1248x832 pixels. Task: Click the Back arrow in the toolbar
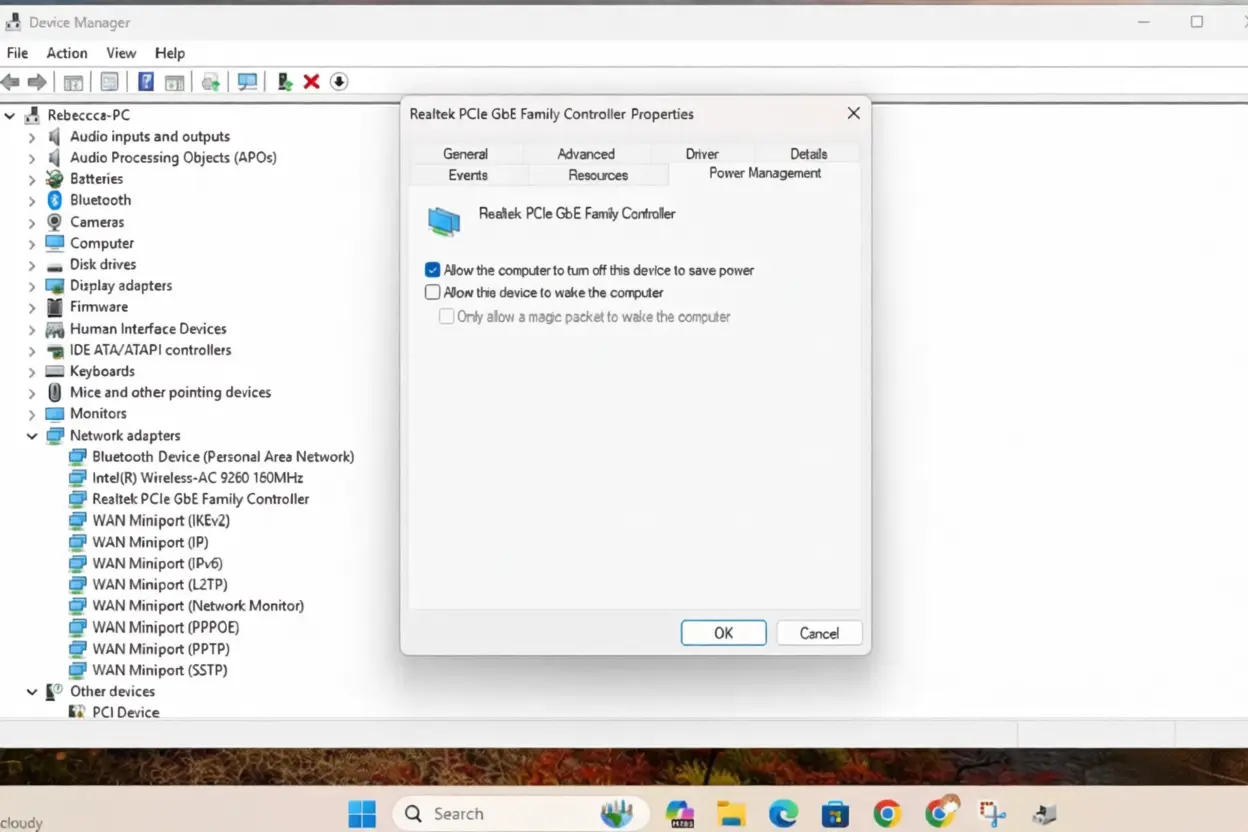coord(11,82)
